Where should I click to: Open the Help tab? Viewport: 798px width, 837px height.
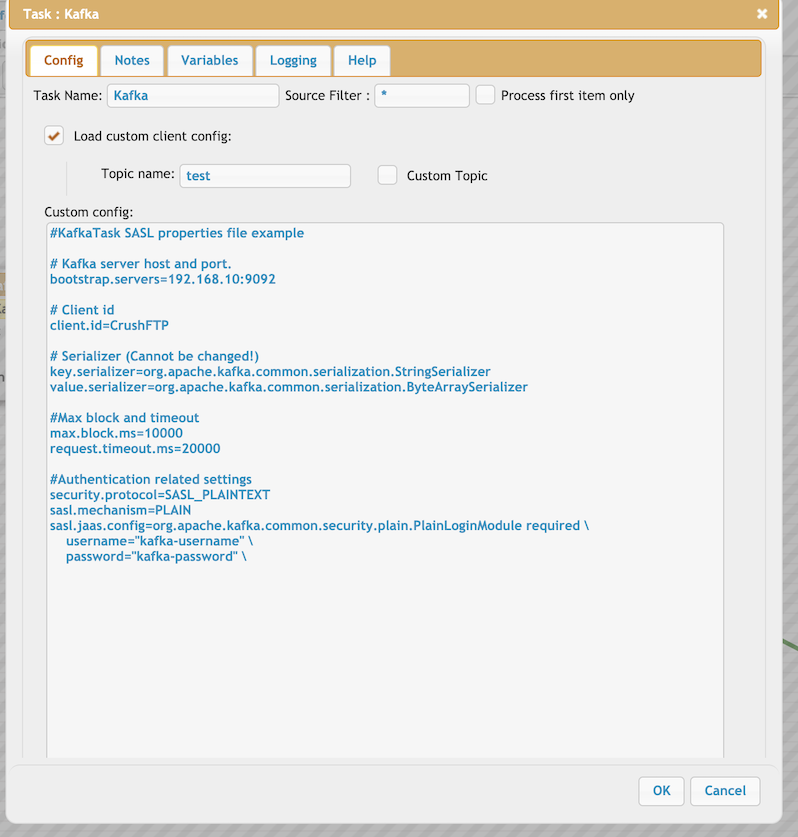click(x=362, y=60)
